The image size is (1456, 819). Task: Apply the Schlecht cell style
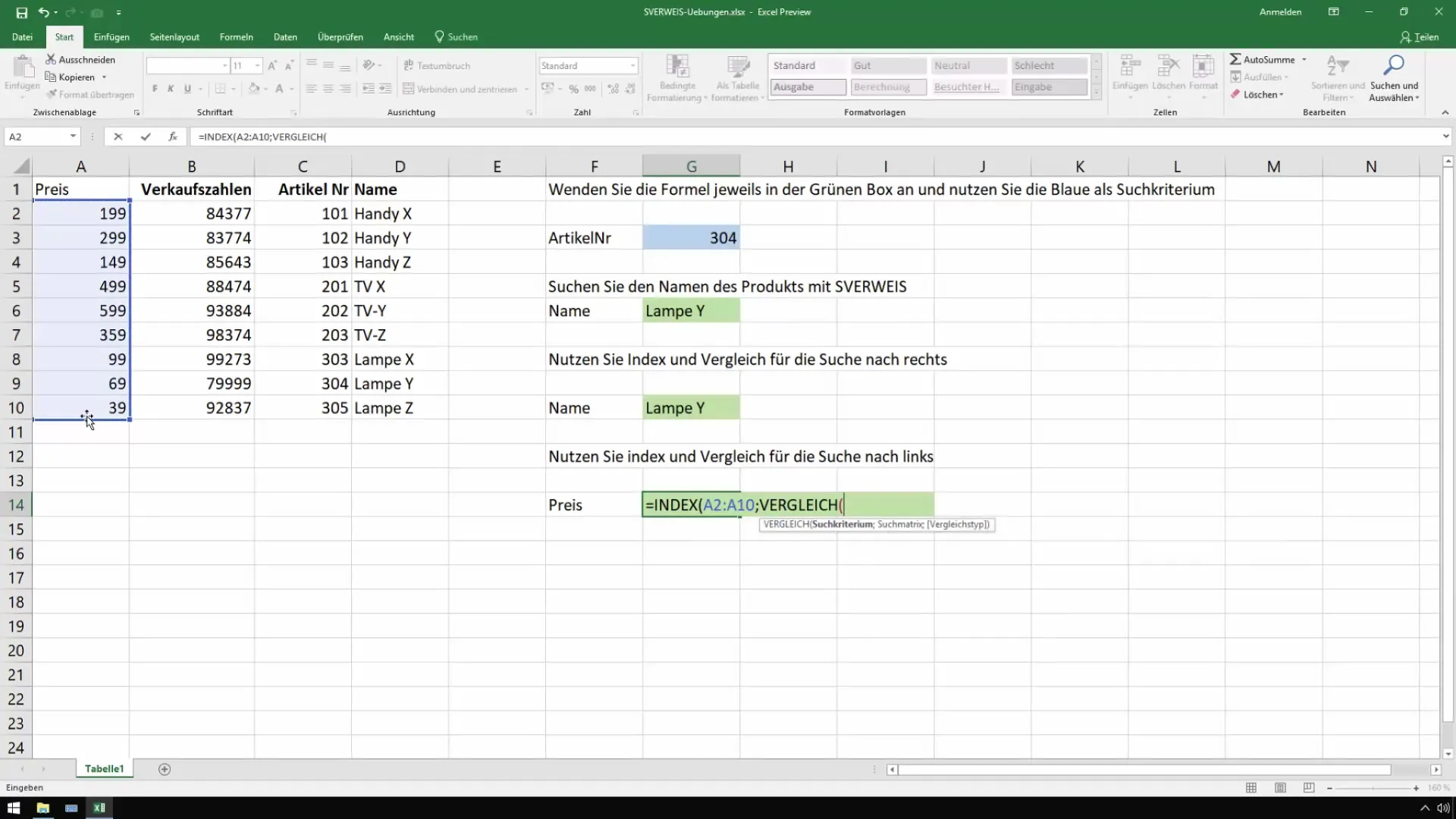[1049, 66]
